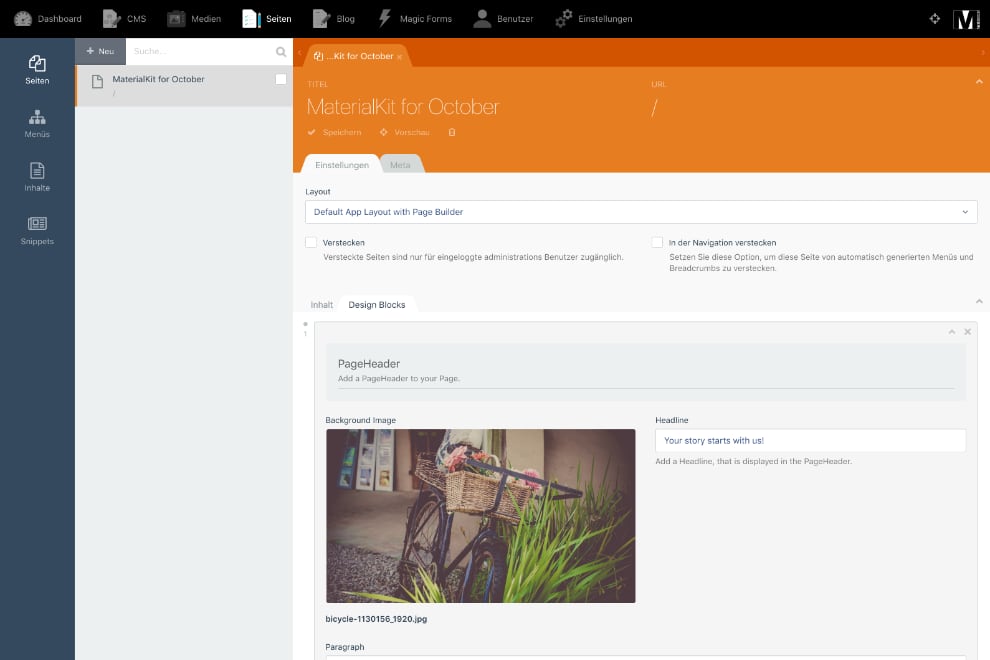Click the PageHeader block title
The width and height of the screenshot is (990, 660).
click(369, 364)
